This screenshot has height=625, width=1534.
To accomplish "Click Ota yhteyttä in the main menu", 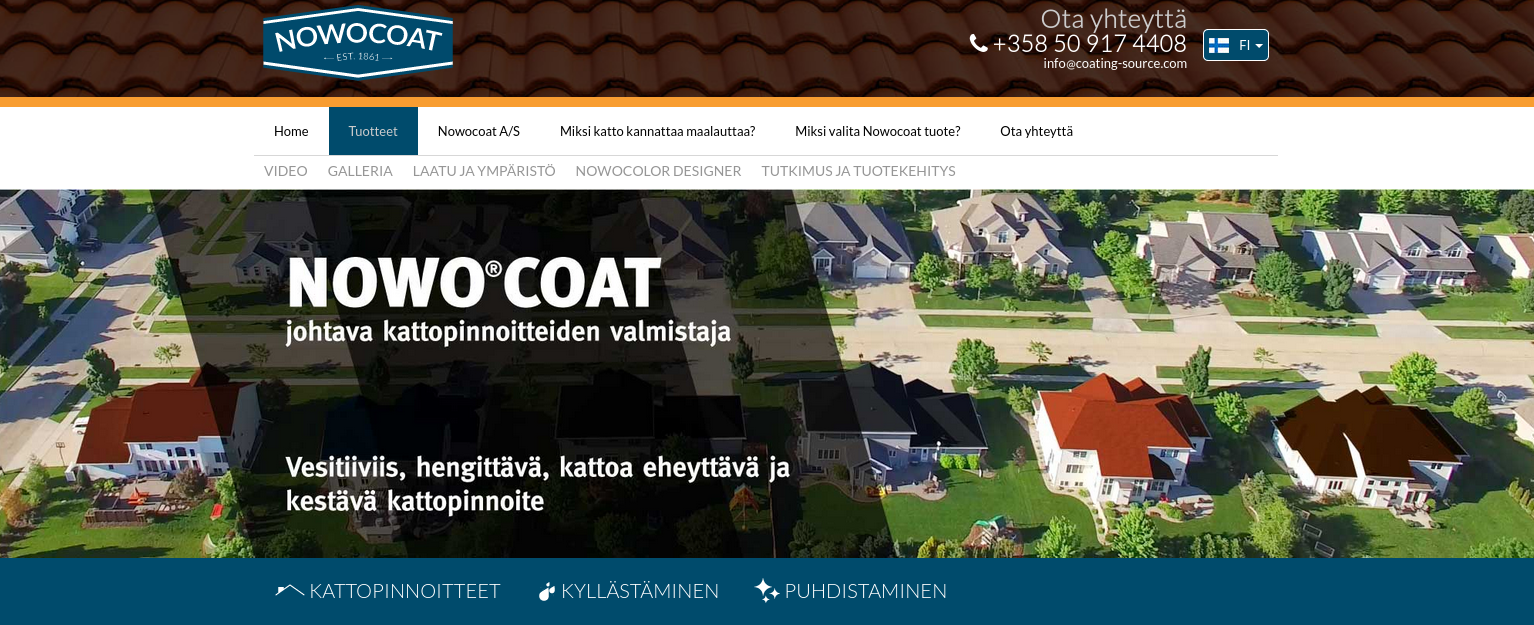I will (1036, 131).
